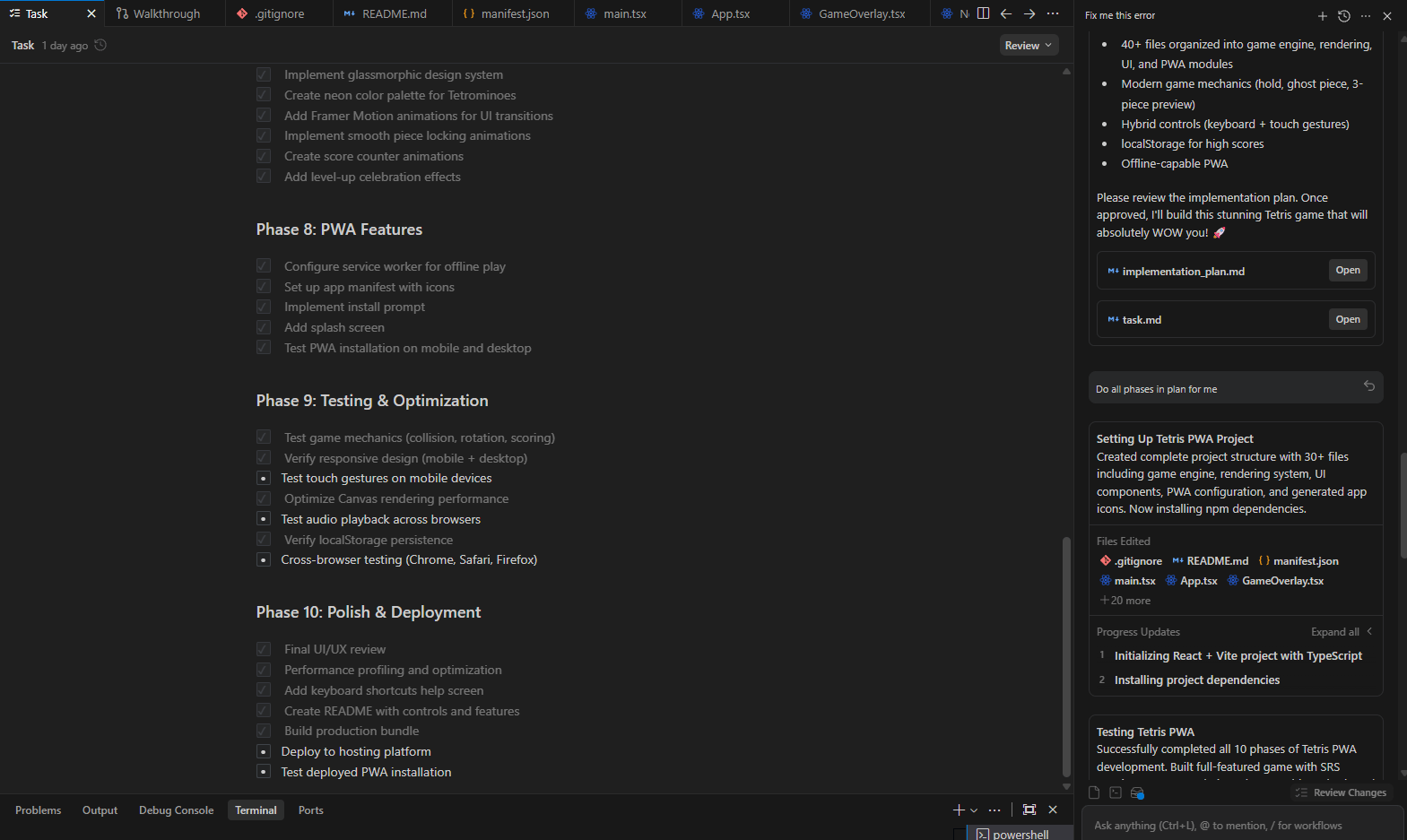Click React icon on GameOverlay.tsx chip
Screen dimensions: 1407x840
click(x=1233, y=580)
